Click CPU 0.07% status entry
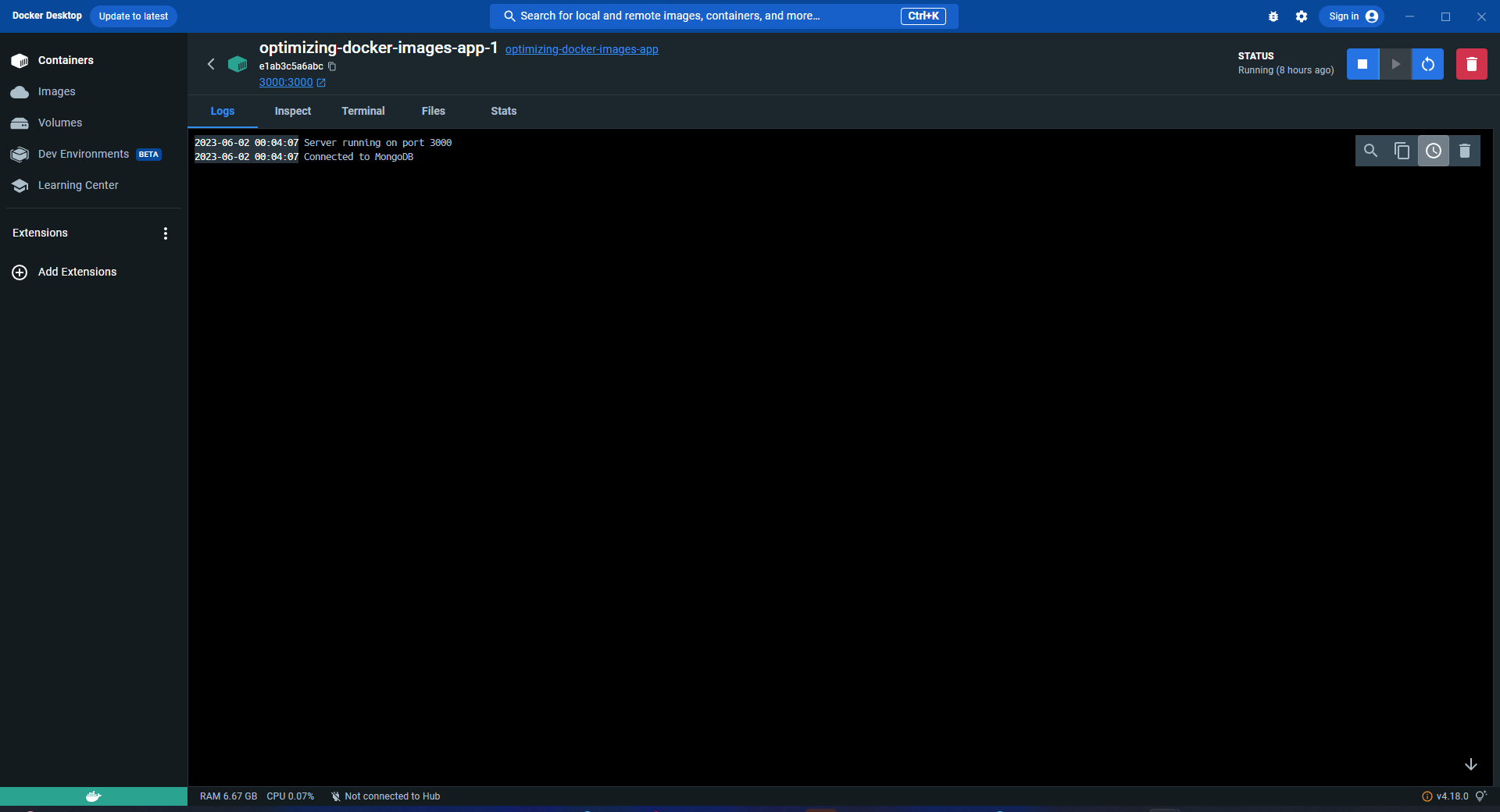Screen dimensions: 1500x812 click(291, 796)
